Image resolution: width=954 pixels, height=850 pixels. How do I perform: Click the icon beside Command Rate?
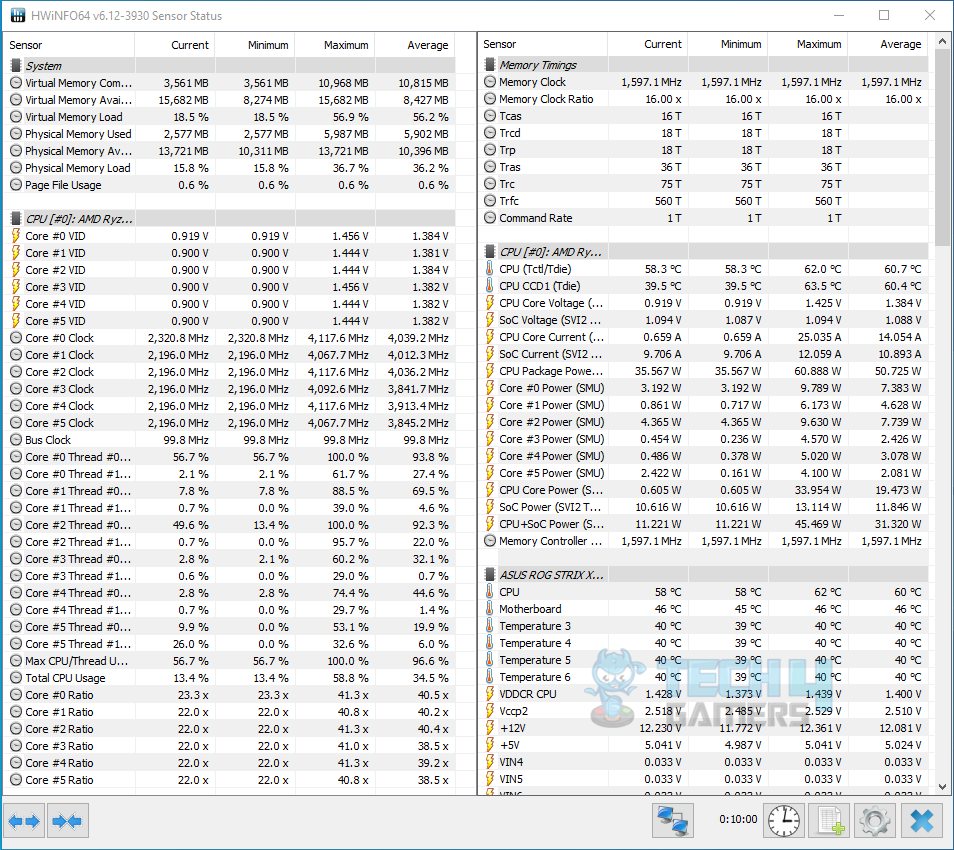(490, 218)
